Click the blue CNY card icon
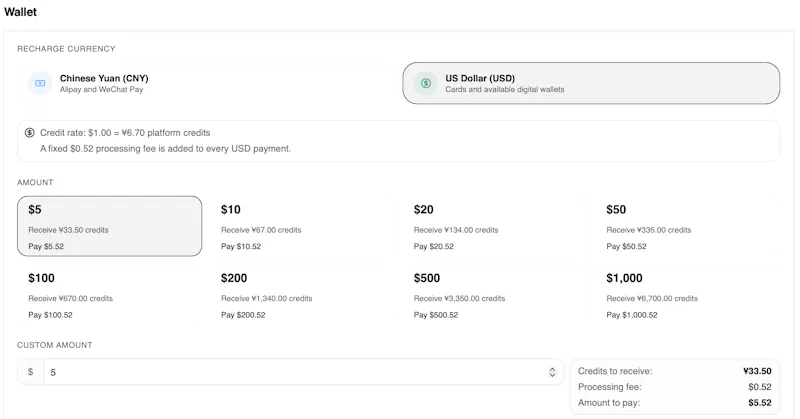Screen dimensions: 800x419 pos(40,83)
